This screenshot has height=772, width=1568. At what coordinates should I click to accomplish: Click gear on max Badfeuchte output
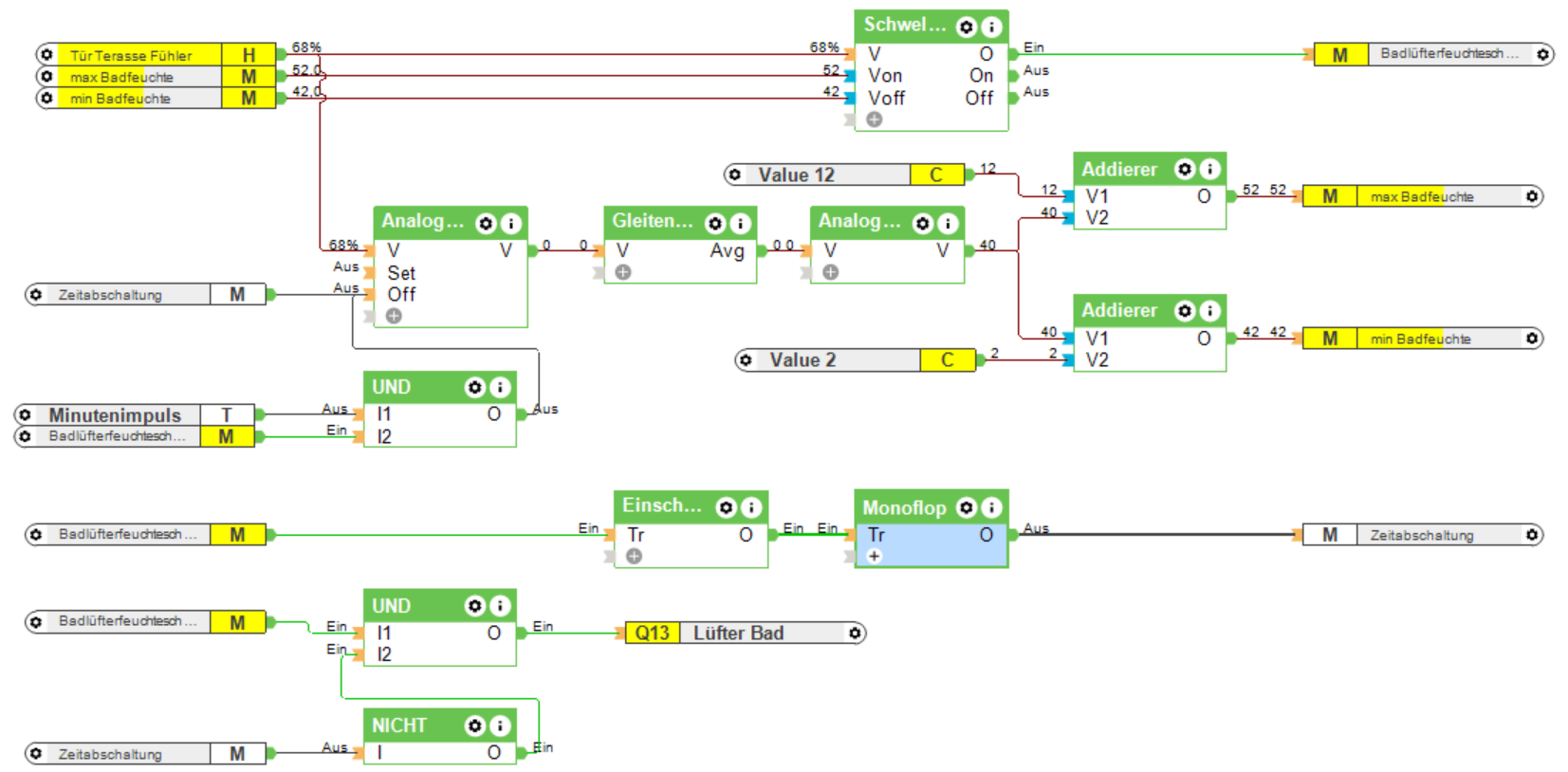click(1532, 196)
